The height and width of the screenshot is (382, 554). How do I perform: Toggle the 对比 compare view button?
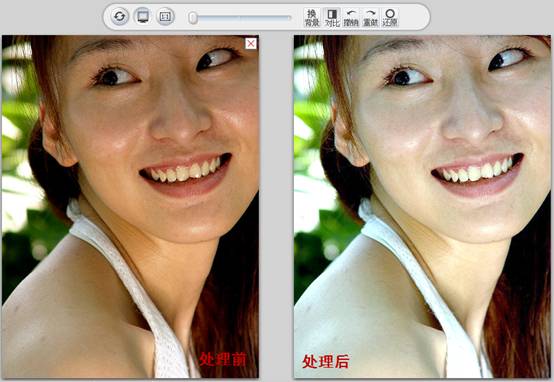tap(332, 18)
